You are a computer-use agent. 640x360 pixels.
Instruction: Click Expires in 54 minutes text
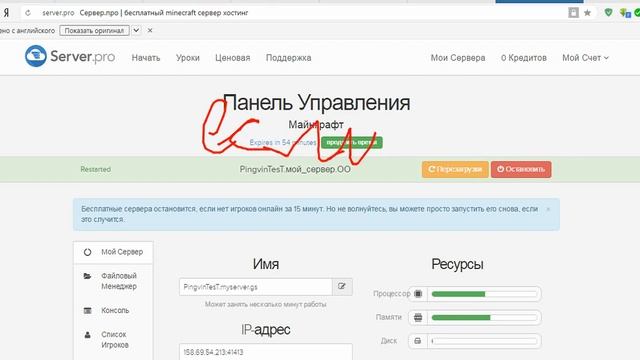click(x=282, y=142)
